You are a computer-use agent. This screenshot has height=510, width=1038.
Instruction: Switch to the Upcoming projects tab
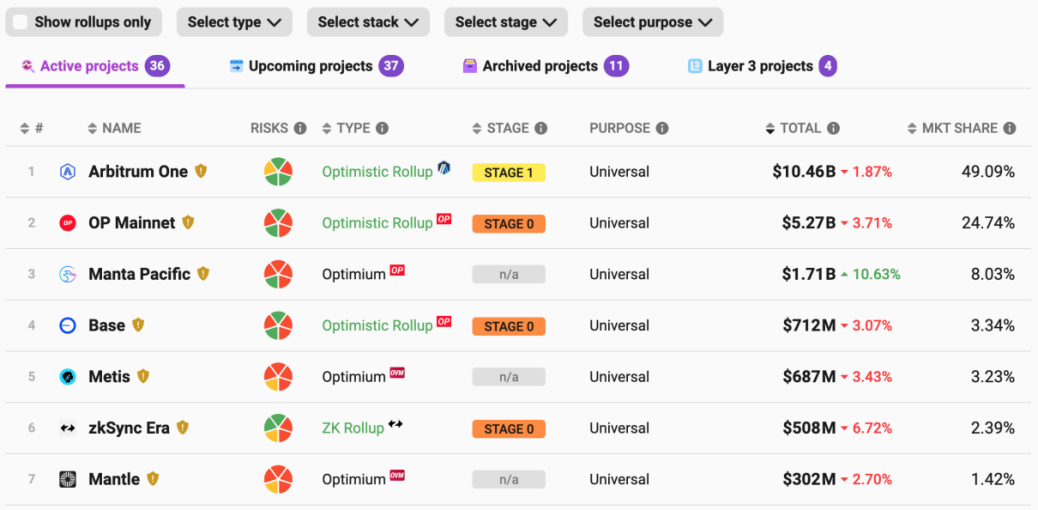click(x=316, y=66)
